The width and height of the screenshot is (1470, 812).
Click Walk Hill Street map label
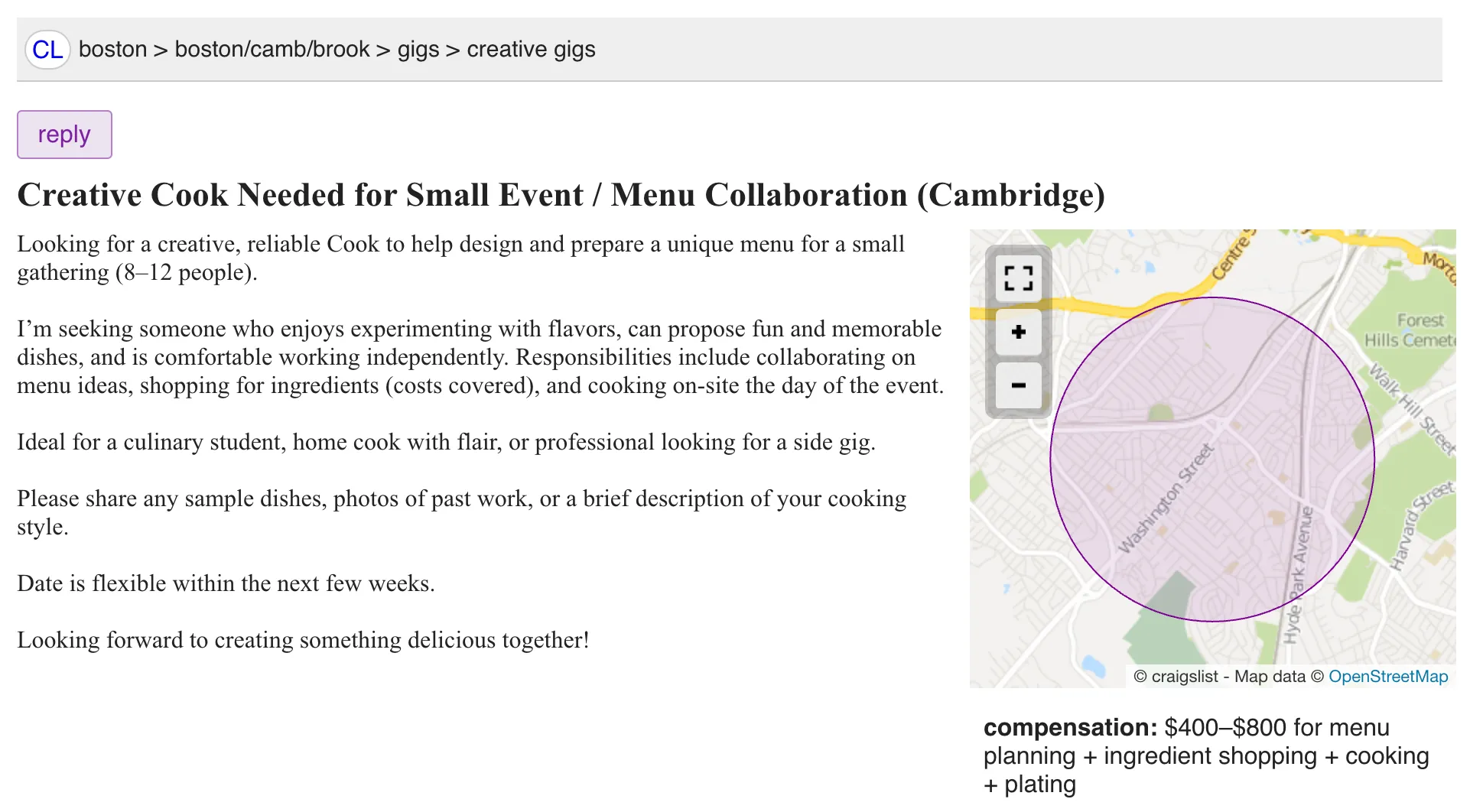(x=1411, y=409)
